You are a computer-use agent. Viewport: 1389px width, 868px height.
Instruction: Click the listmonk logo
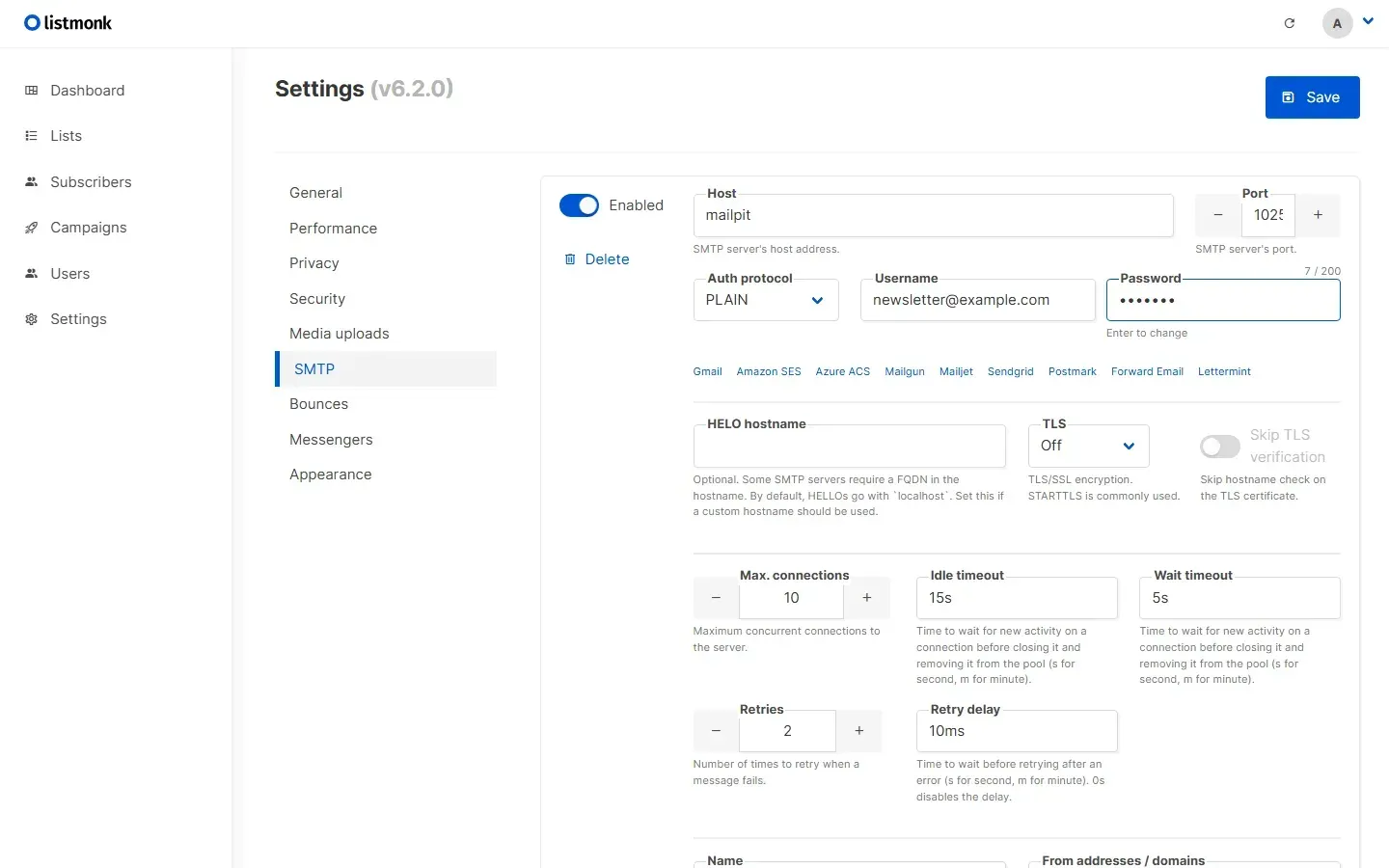(x=68, y=22)
